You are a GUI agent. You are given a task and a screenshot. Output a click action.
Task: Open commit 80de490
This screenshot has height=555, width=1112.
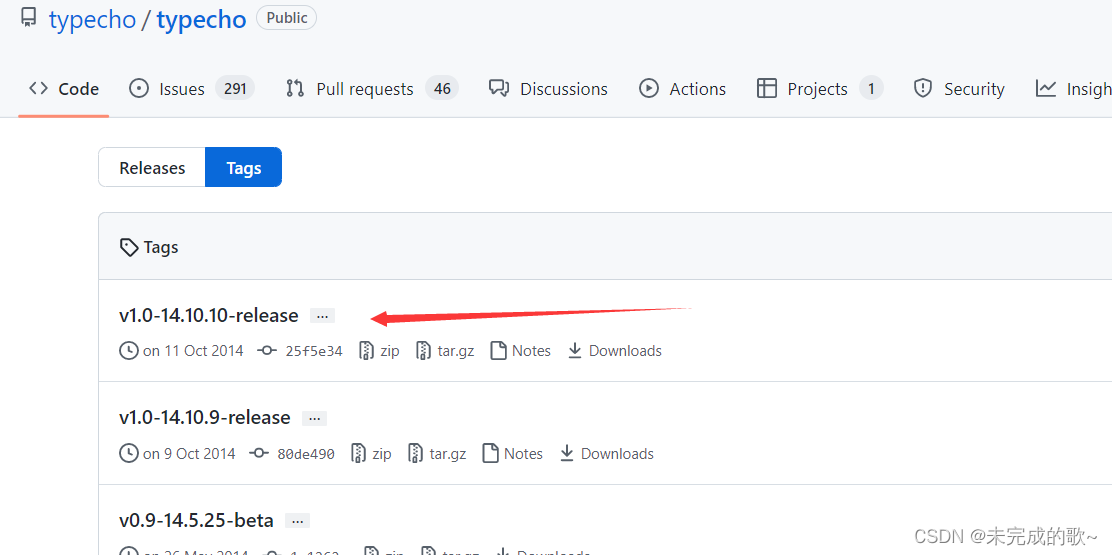pyautogui.click(x=306, y=454)
